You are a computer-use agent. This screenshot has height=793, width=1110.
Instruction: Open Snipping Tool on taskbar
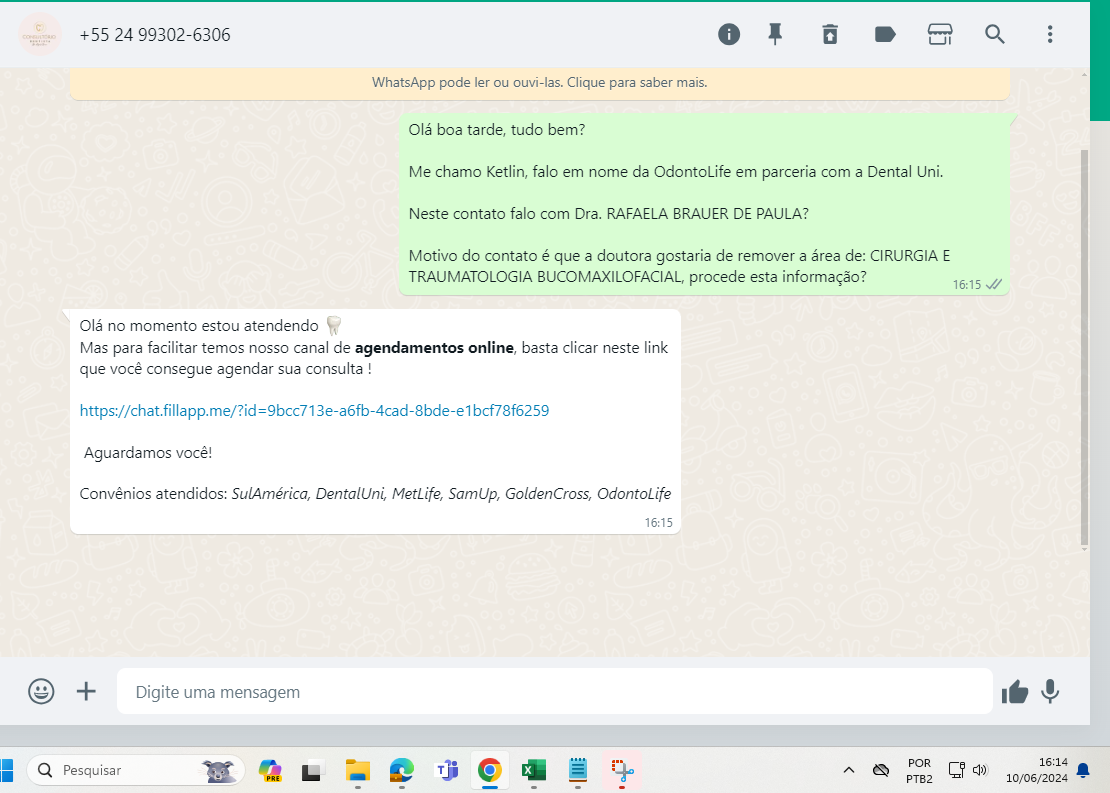[622, 770]
